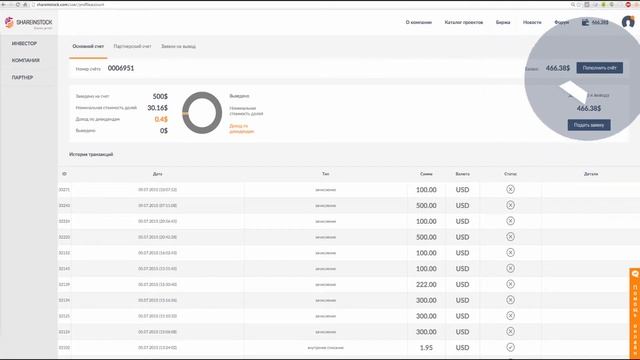The height and width of the screenshot is (360, 640).
Task: Open the ПАРТНЕР sidebar section
Action: [22, 78]
